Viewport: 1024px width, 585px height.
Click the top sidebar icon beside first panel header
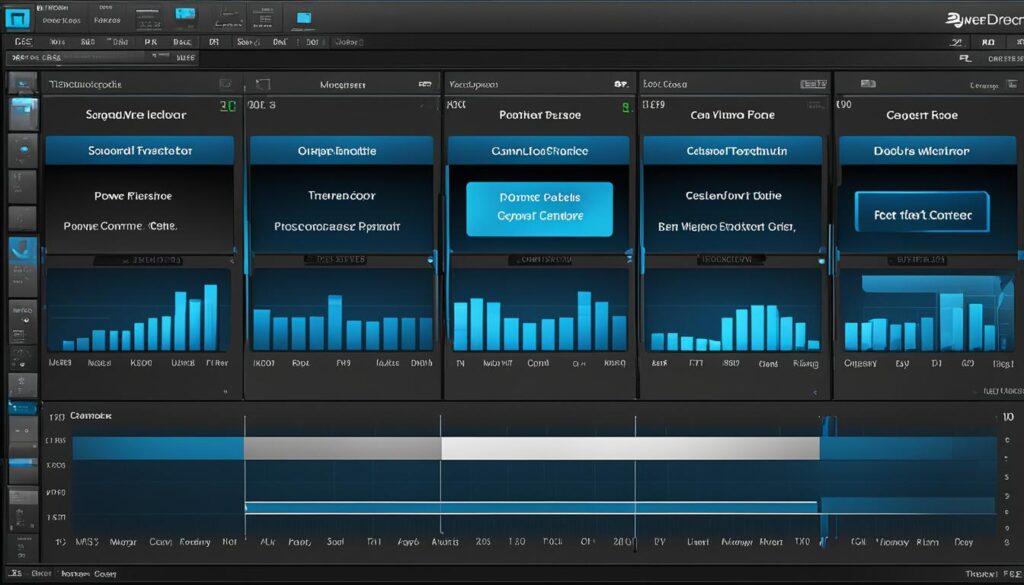(22, 84)
